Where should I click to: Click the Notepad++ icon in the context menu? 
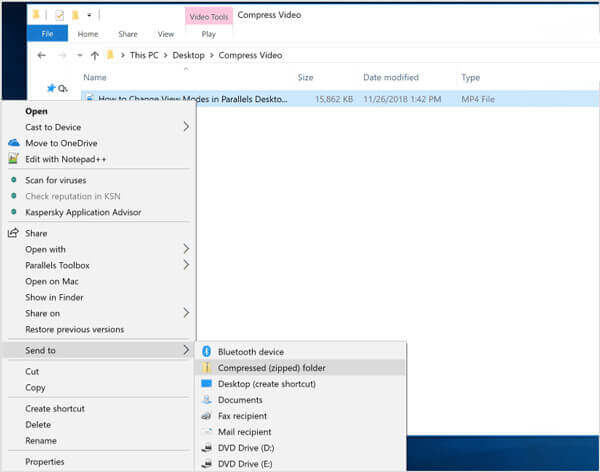click(13, 158)
